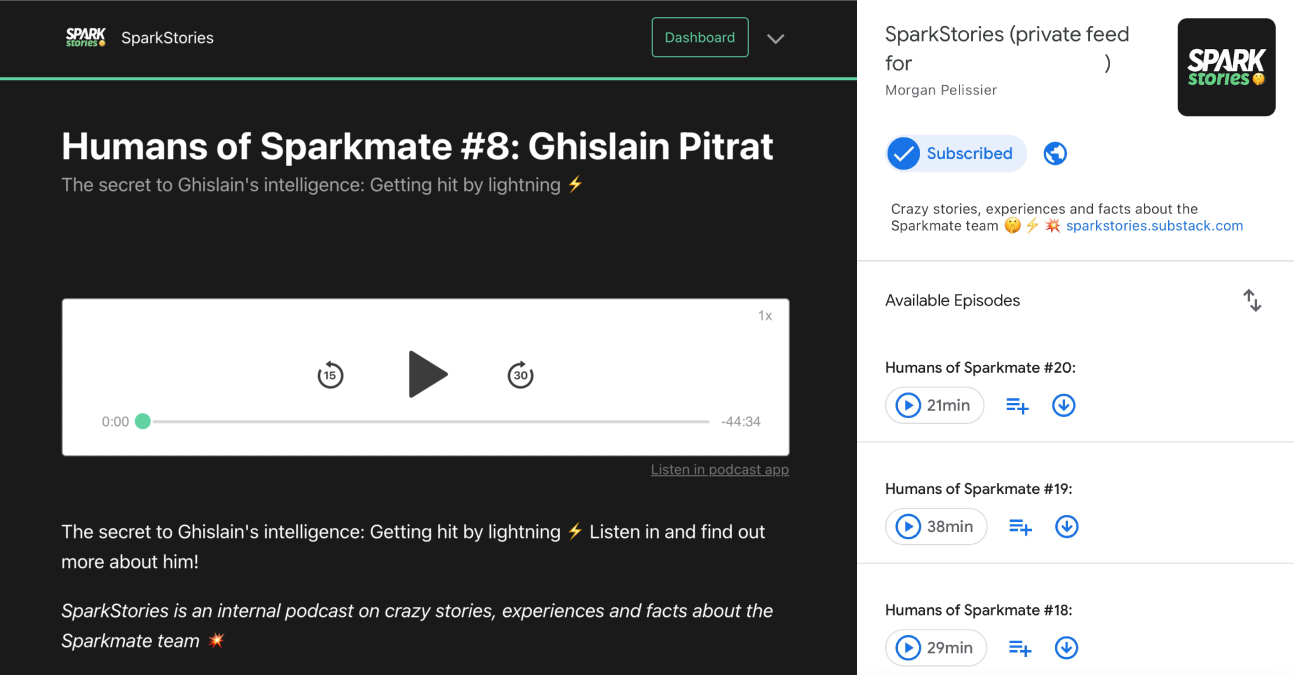
Task: Add Humans of Sparkmate #20 to queue
Action: 1017,406
